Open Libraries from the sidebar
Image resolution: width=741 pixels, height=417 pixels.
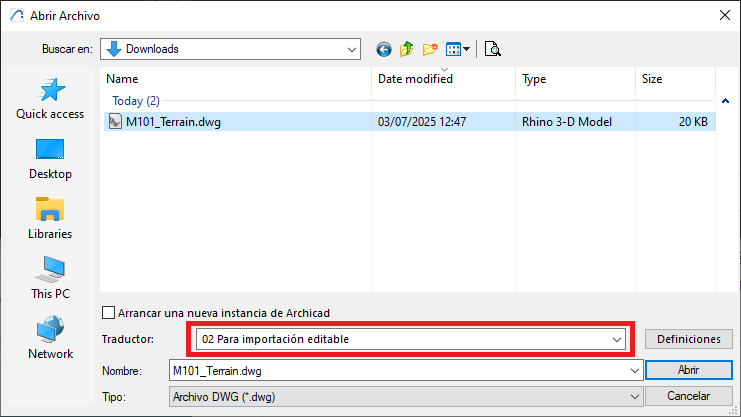[x=50, y=220]
